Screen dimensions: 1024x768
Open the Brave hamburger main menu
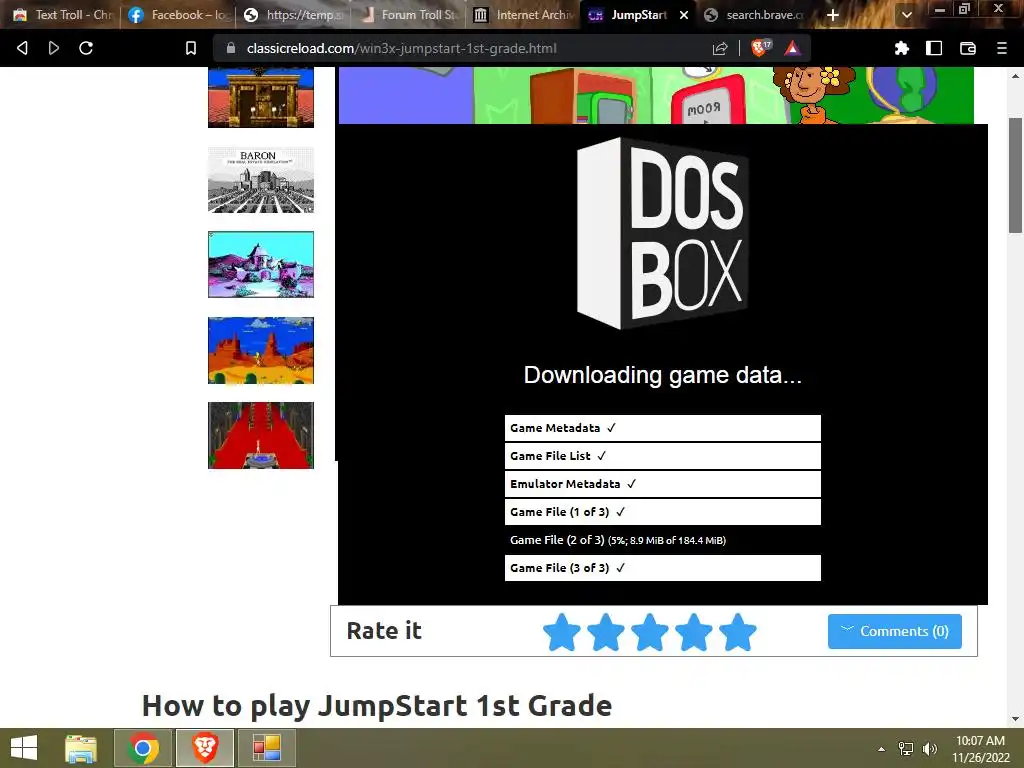pyautogui.click(x=1001, y=48)
